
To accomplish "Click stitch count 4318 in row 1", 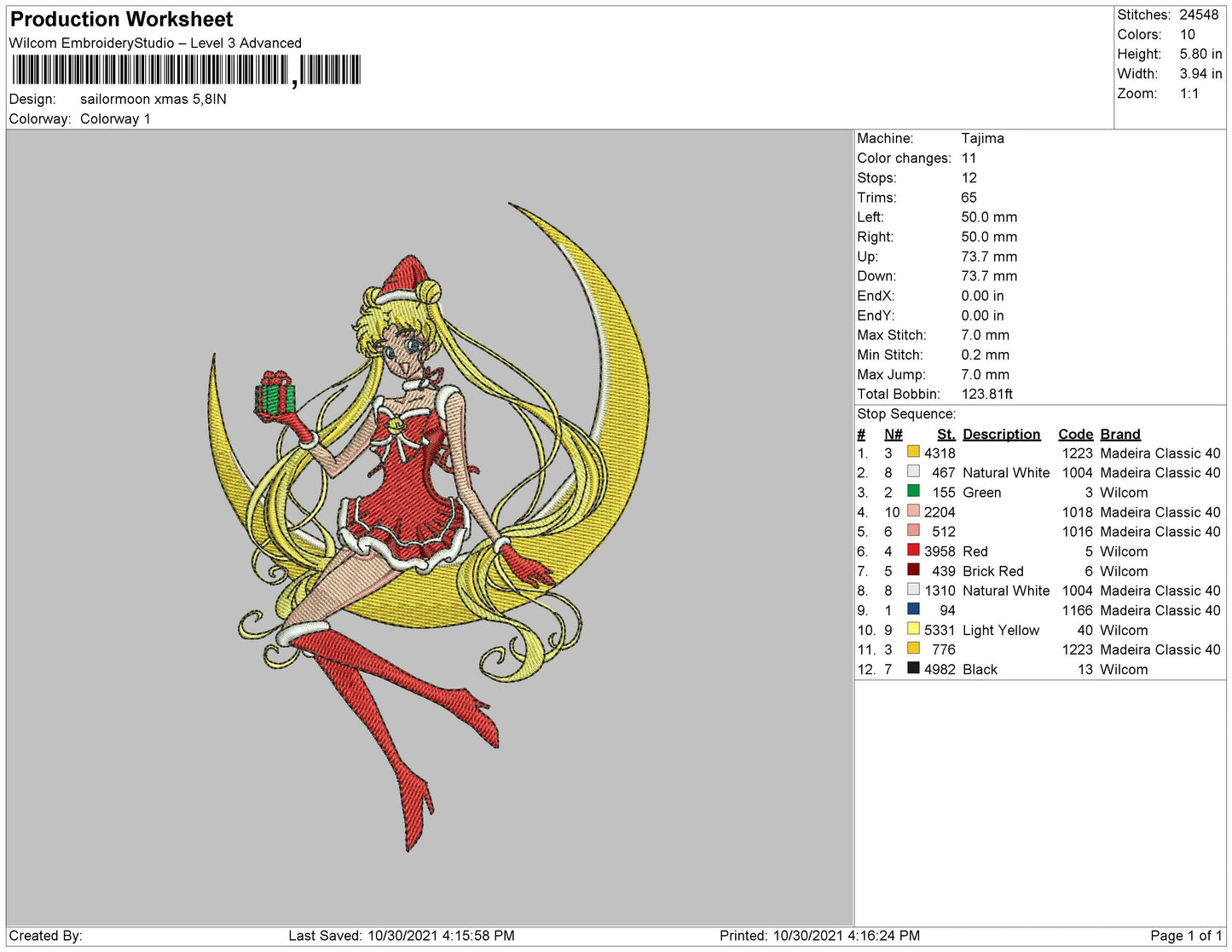I will [940, 453].
